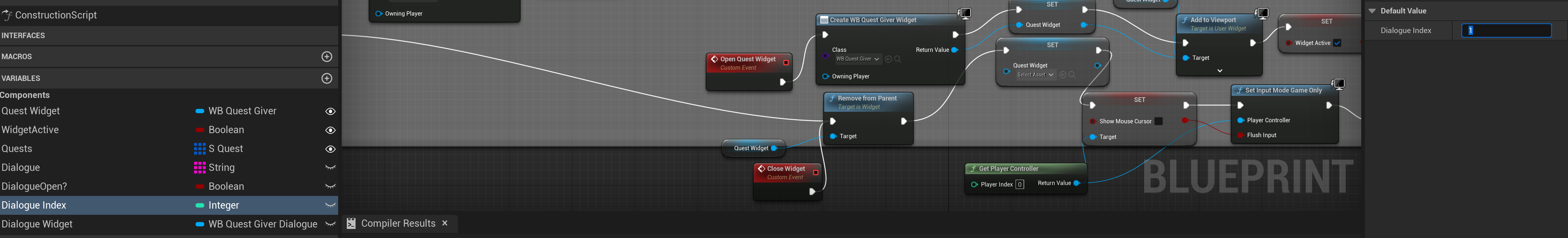Click the Close Widget event diamond icon
This screenshot has width=1568, height=238.
(762, 169)
